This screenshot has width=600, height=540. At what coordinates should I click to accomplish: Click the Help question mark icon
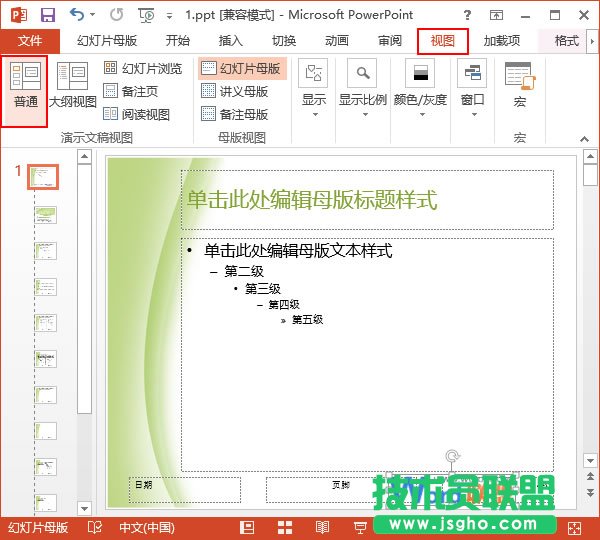click(x=467, y=15)
